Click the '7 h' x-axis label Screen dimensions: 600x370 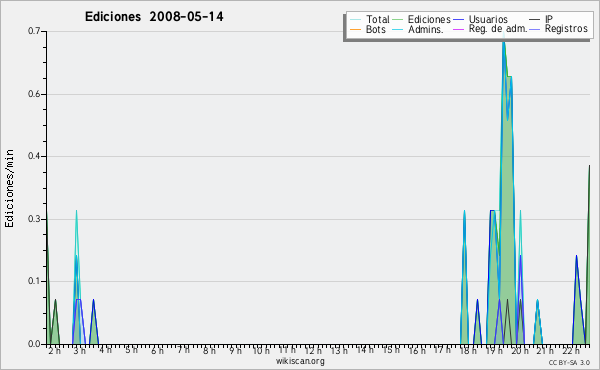[x=184, y=350]
